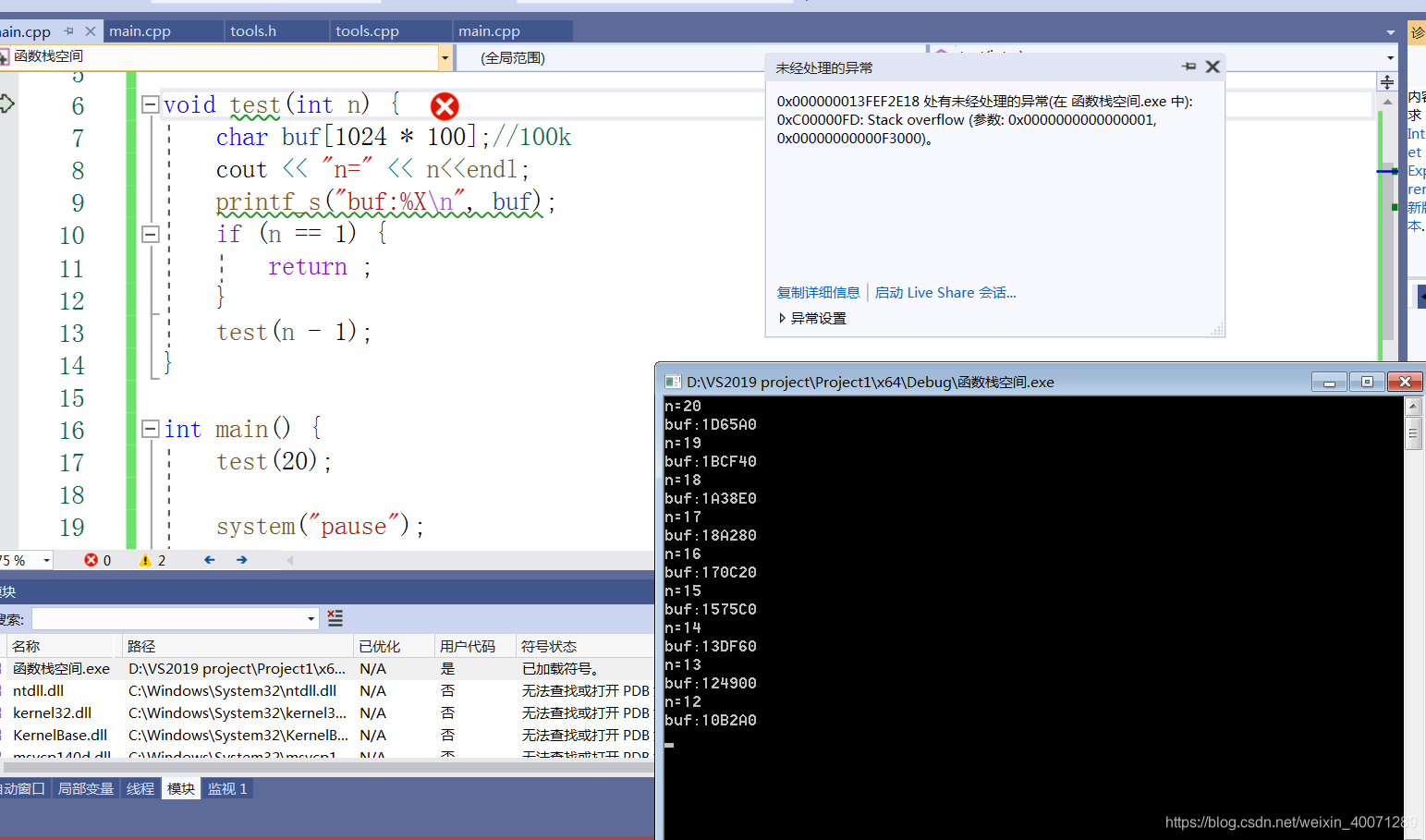
Task: Click the Copy Details link
Action: click(x=818, y=292)
